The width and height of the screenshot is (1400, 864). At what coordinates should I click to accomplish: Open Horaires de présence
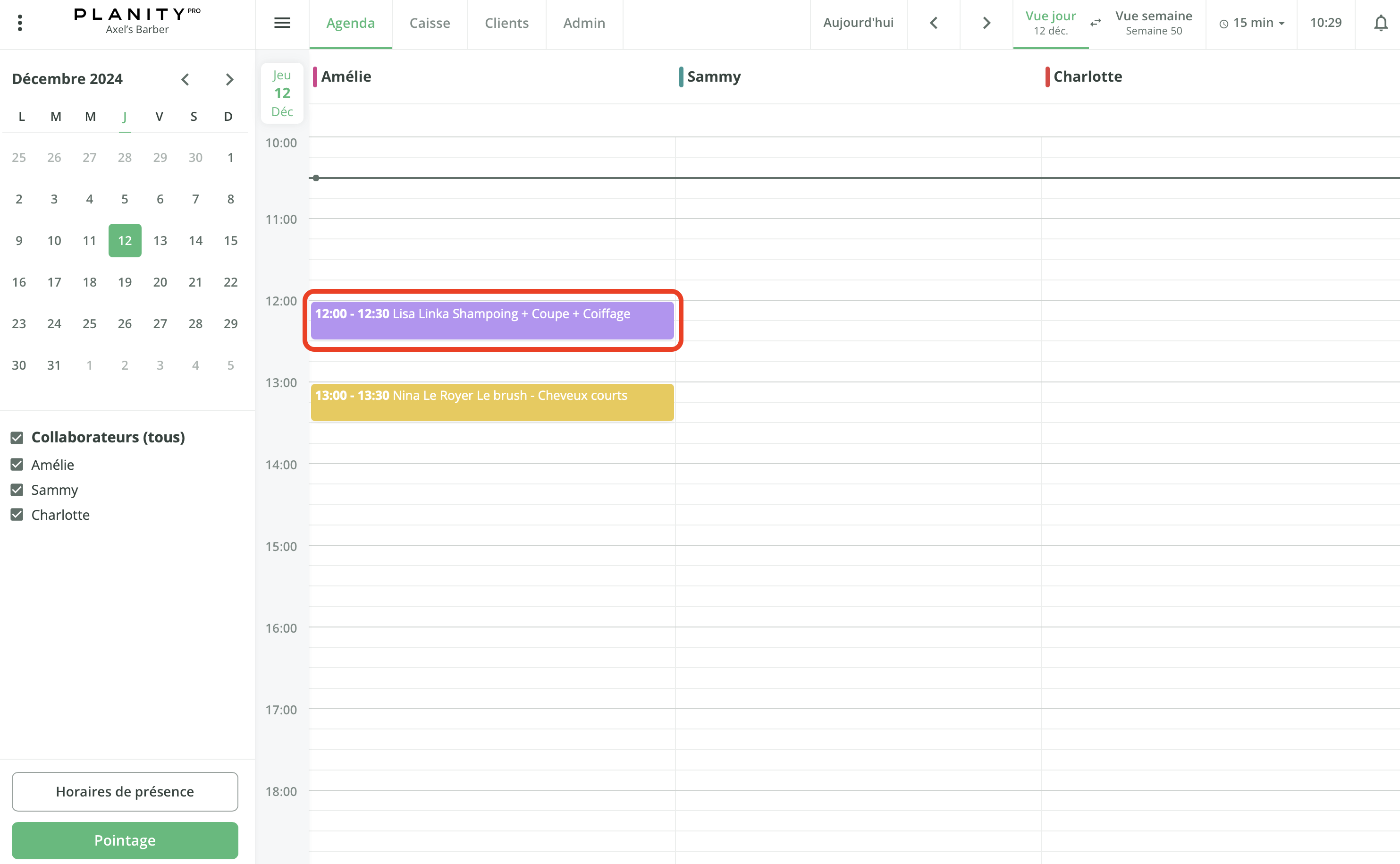(x=125, y=791)
